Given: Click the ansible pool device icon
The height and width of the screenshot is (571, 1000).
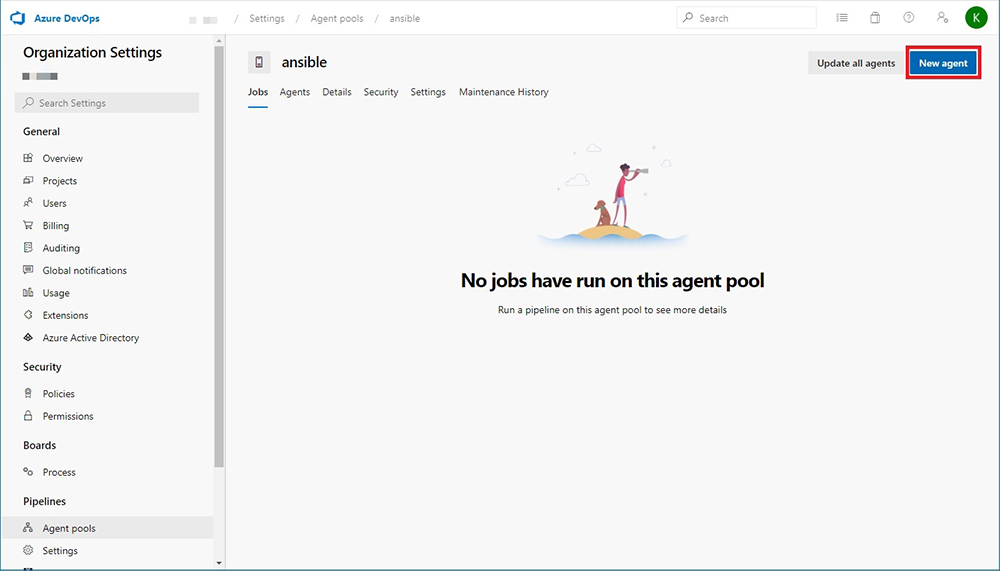Looking at the screenshot, I should [x=259, y=62].
